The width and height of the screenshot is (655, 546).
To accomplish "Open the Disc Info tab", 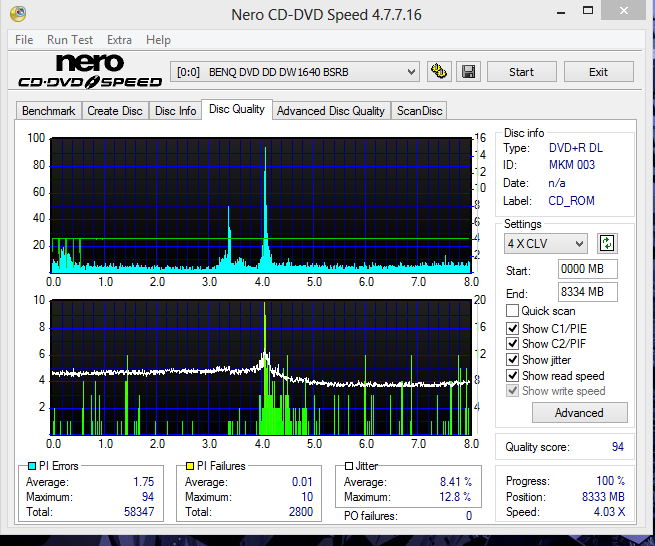I will pyautogui.click(x=175, y=111).
